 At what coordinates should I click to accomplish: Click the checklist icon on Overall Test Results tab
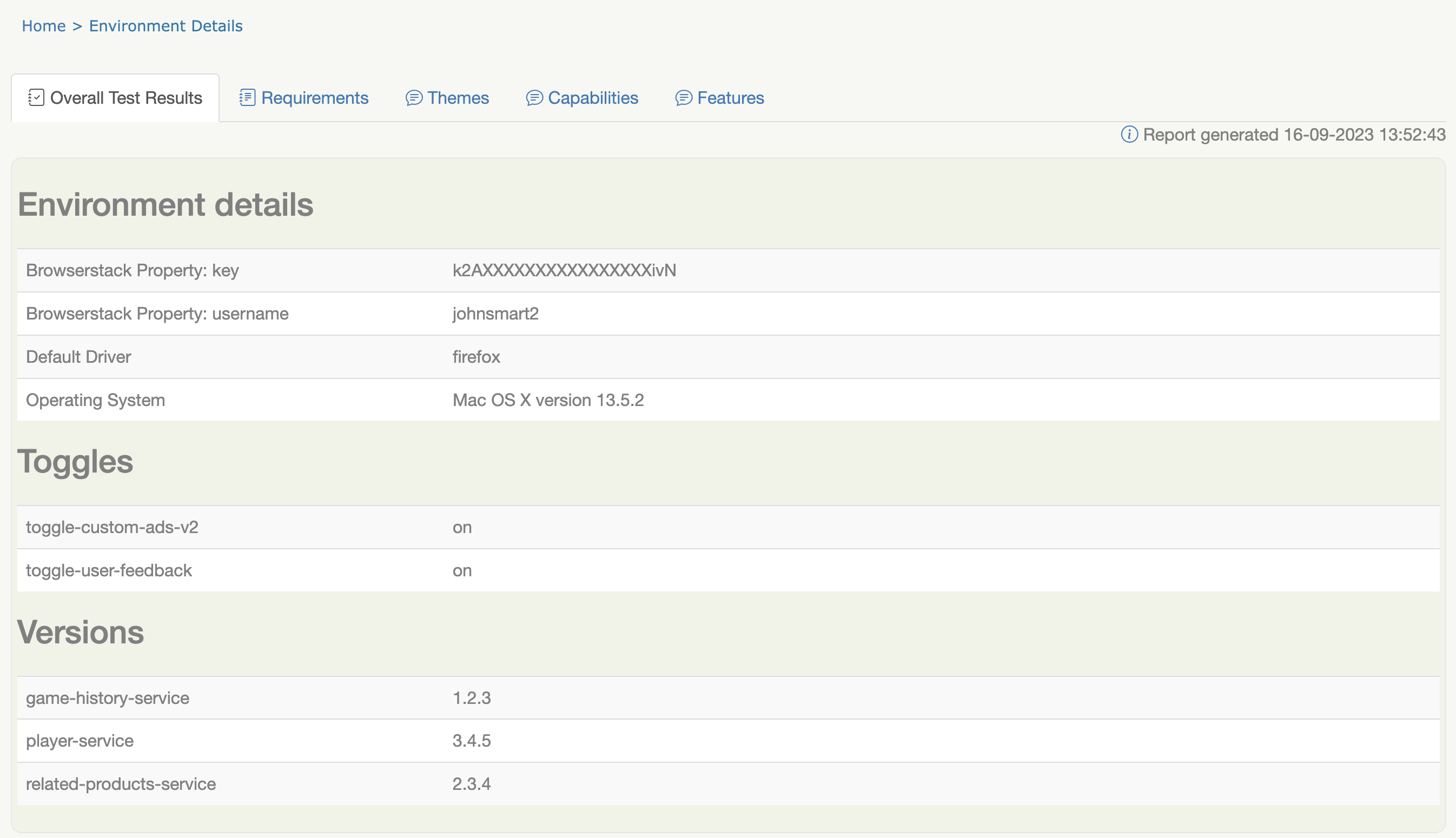click(x=36, y=98)
